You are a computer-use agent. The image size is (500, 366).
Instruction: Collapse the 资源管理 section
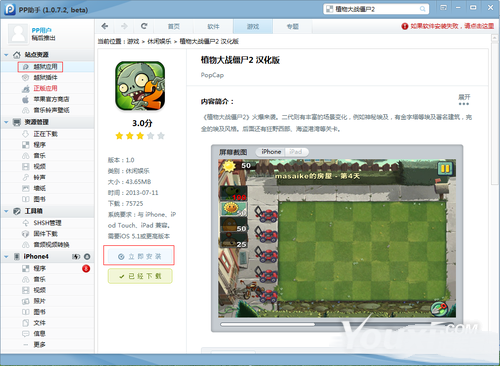tap(6, 122)
